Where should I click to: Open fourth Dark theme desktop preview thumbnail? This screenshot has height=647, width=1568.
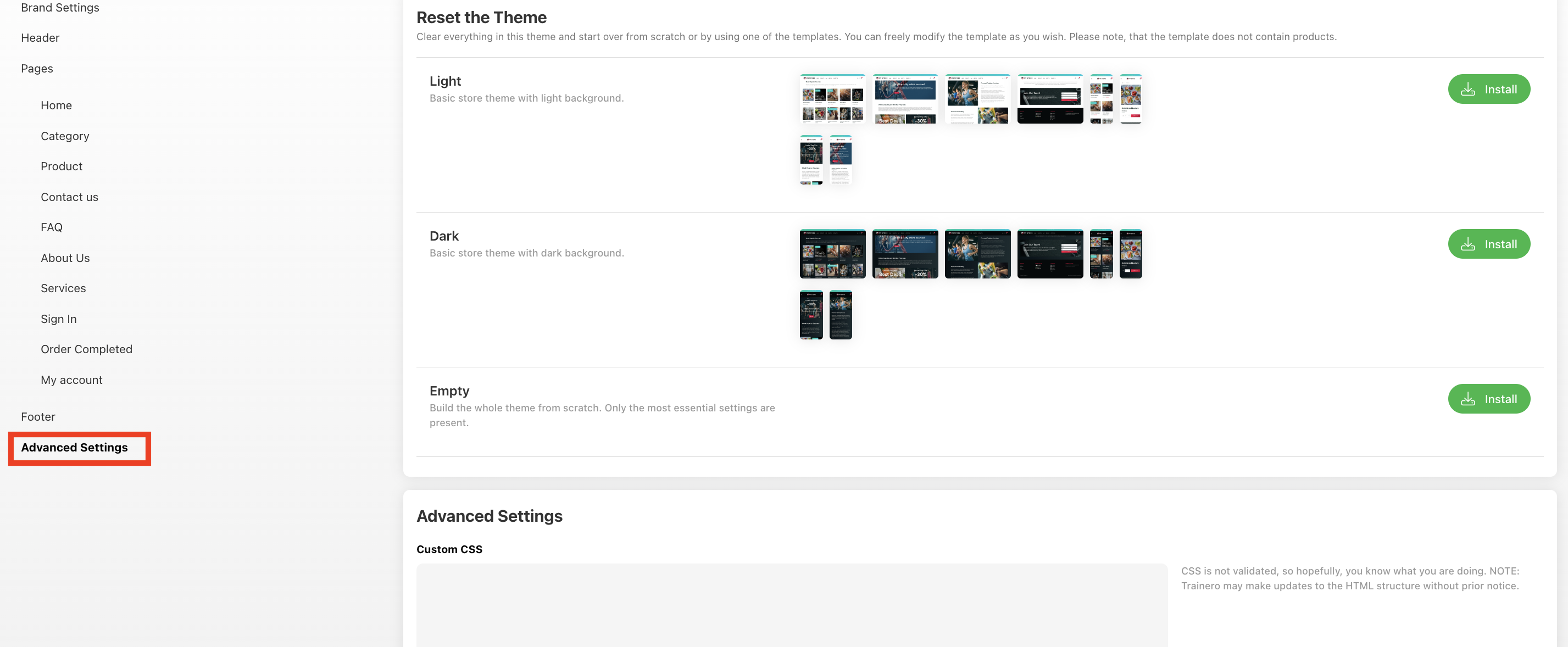pos(1050,254)
